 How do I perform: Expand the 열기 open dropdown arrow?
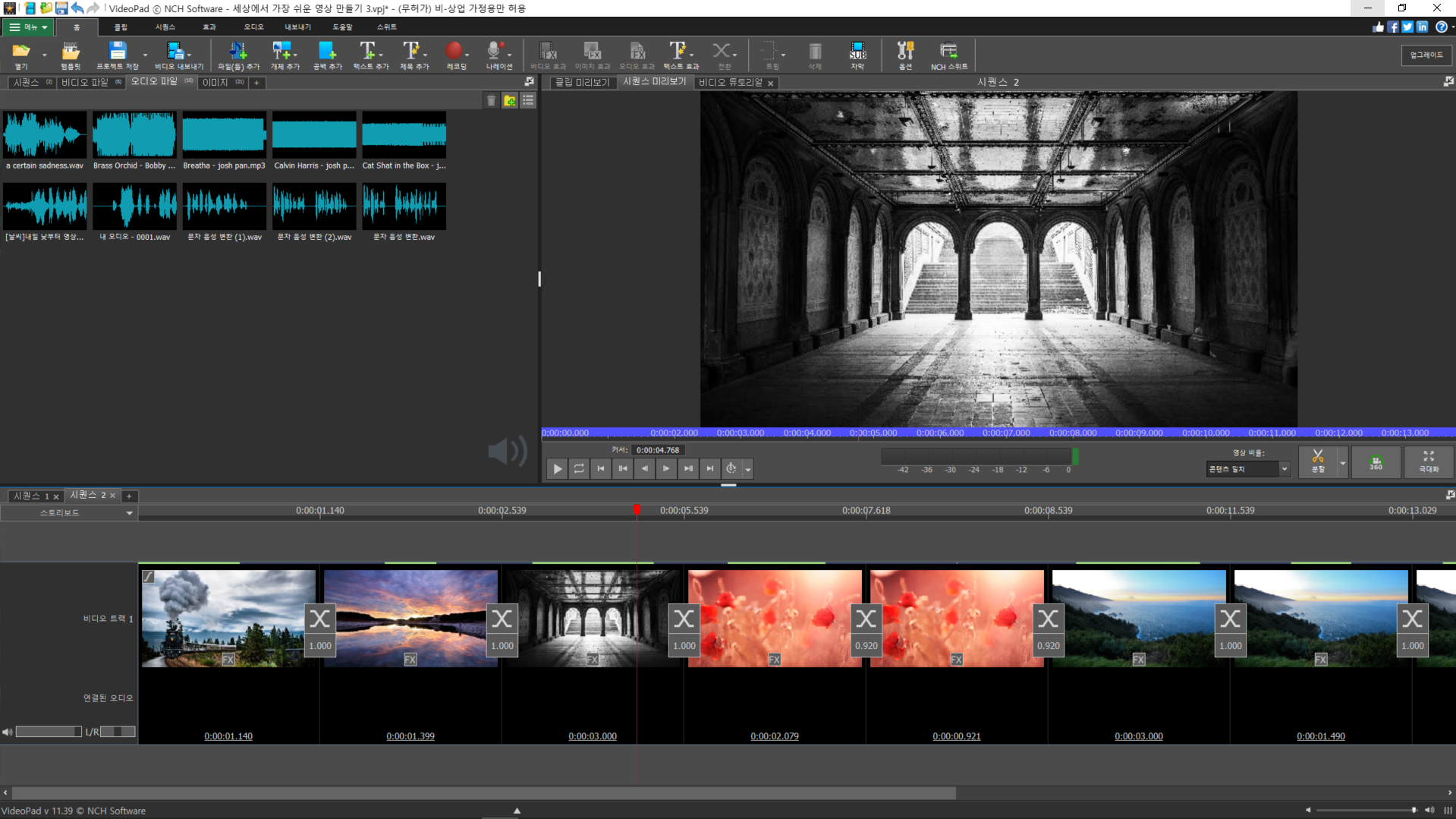[x=44, y=55]
